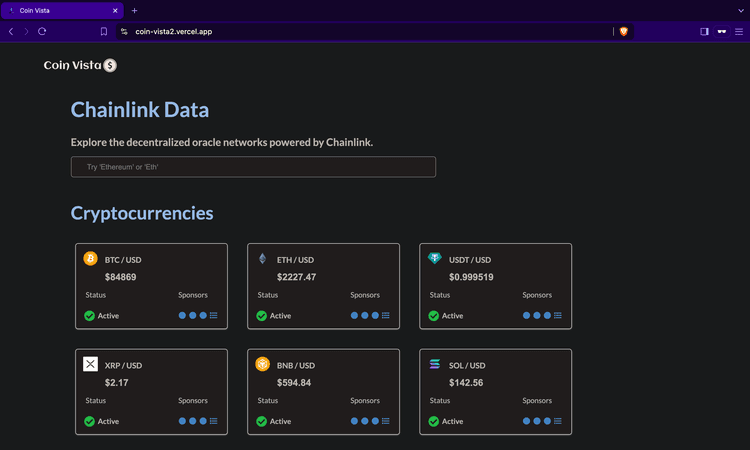
Task: Click the green Active checkmark on BTC card
Action: (89, 316)
